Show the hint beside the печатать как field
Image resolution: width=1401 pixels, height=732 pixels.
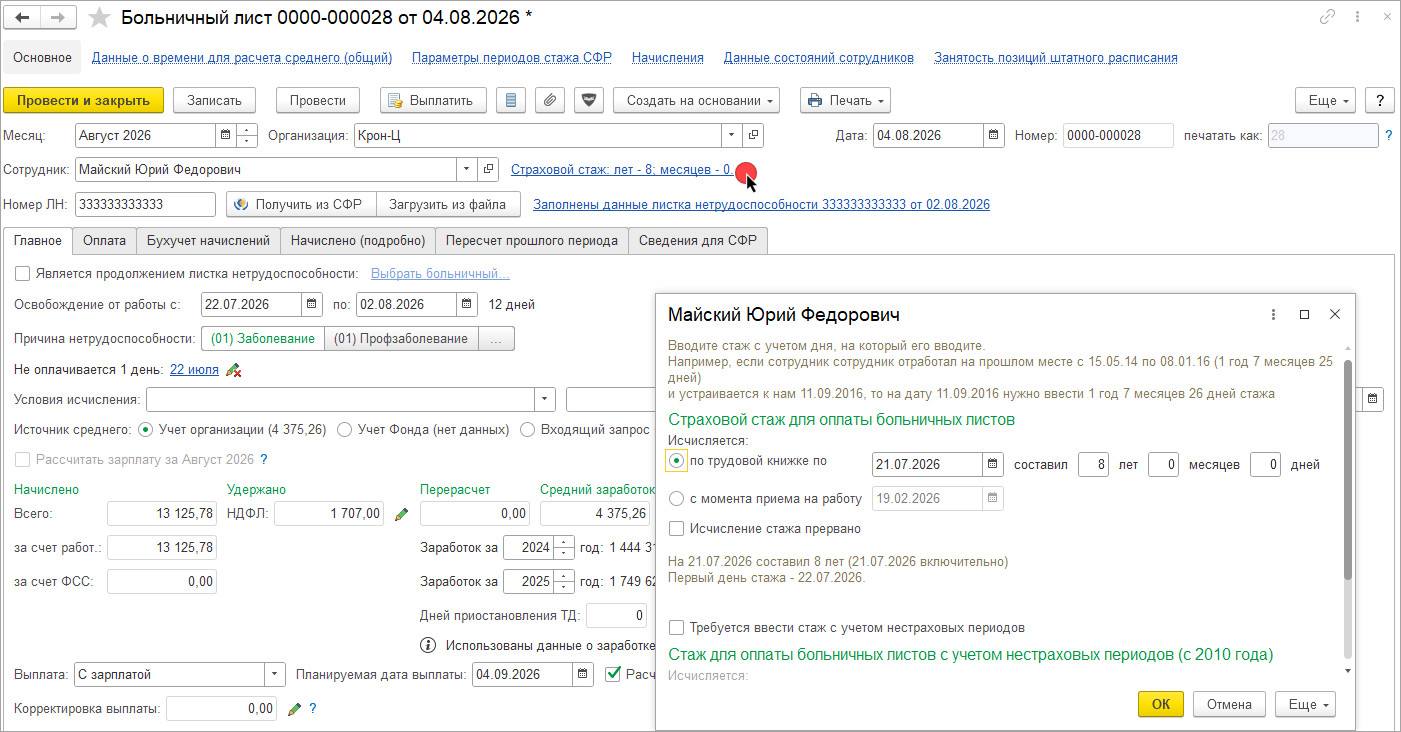click(1388, 135)
